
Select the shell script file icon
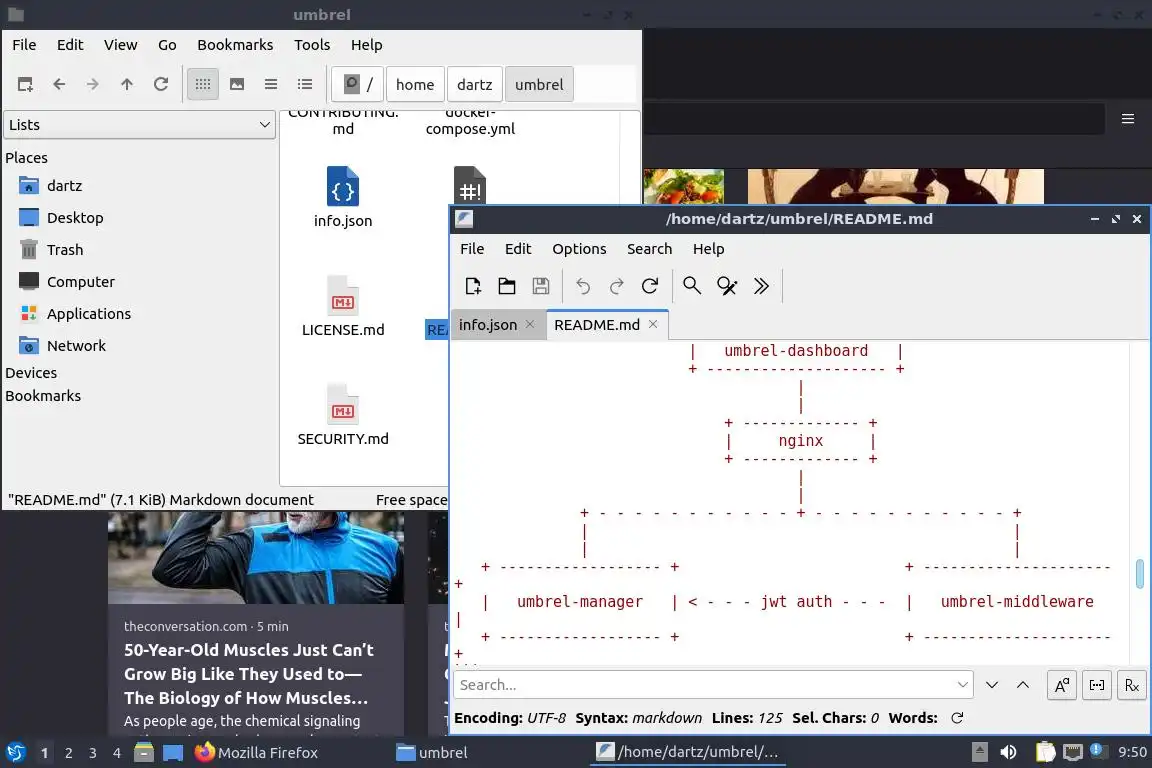pyautogui.click(x=470, y=185)
